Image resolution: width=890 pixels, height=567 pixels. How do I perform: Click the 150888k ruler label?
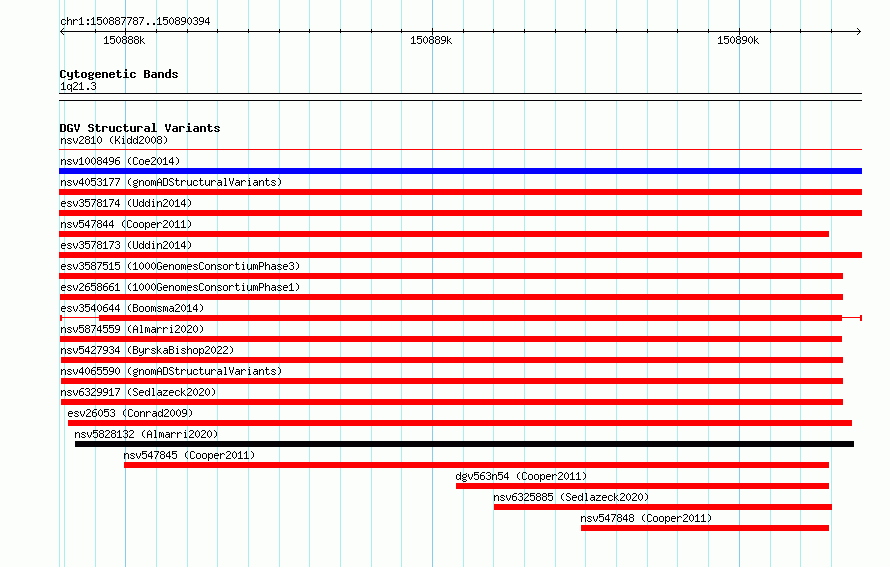pos(124,40)
